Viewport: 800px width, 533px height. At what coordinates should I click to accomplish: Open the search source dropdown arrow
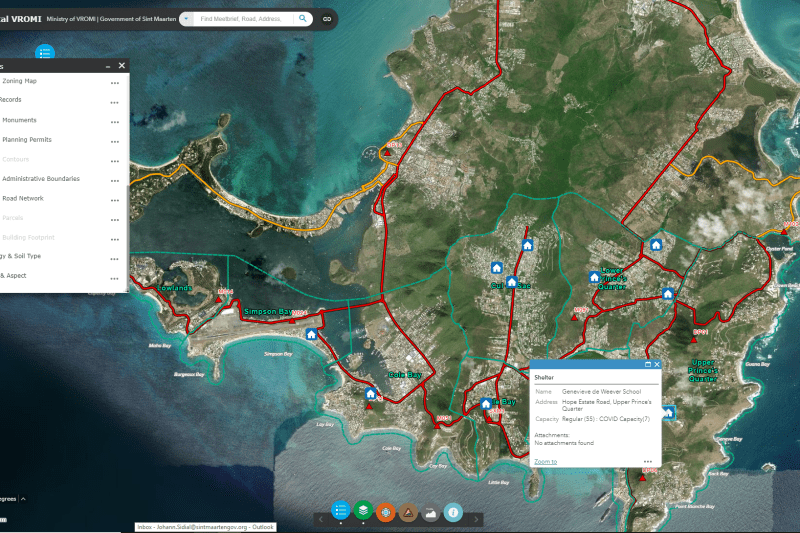click(x=186, y=19)
